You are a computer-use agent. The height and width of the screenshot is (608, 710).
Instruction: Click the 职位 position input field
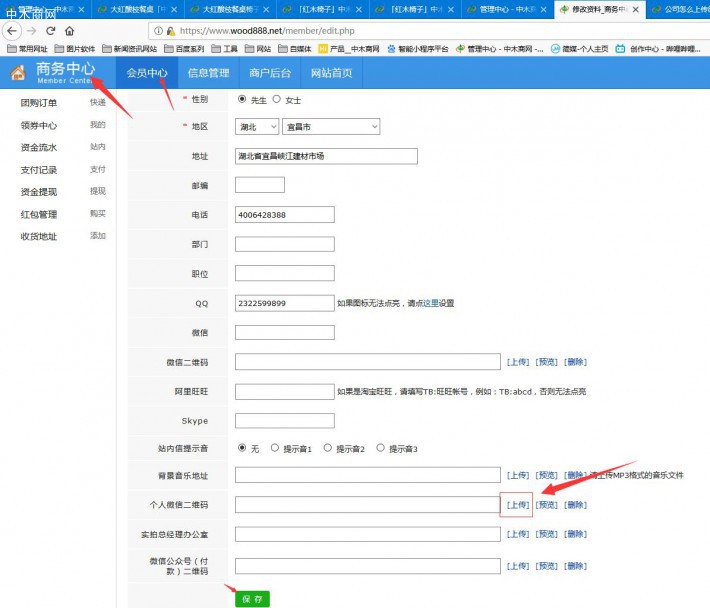pyautogui.click(x=285, y=273)
